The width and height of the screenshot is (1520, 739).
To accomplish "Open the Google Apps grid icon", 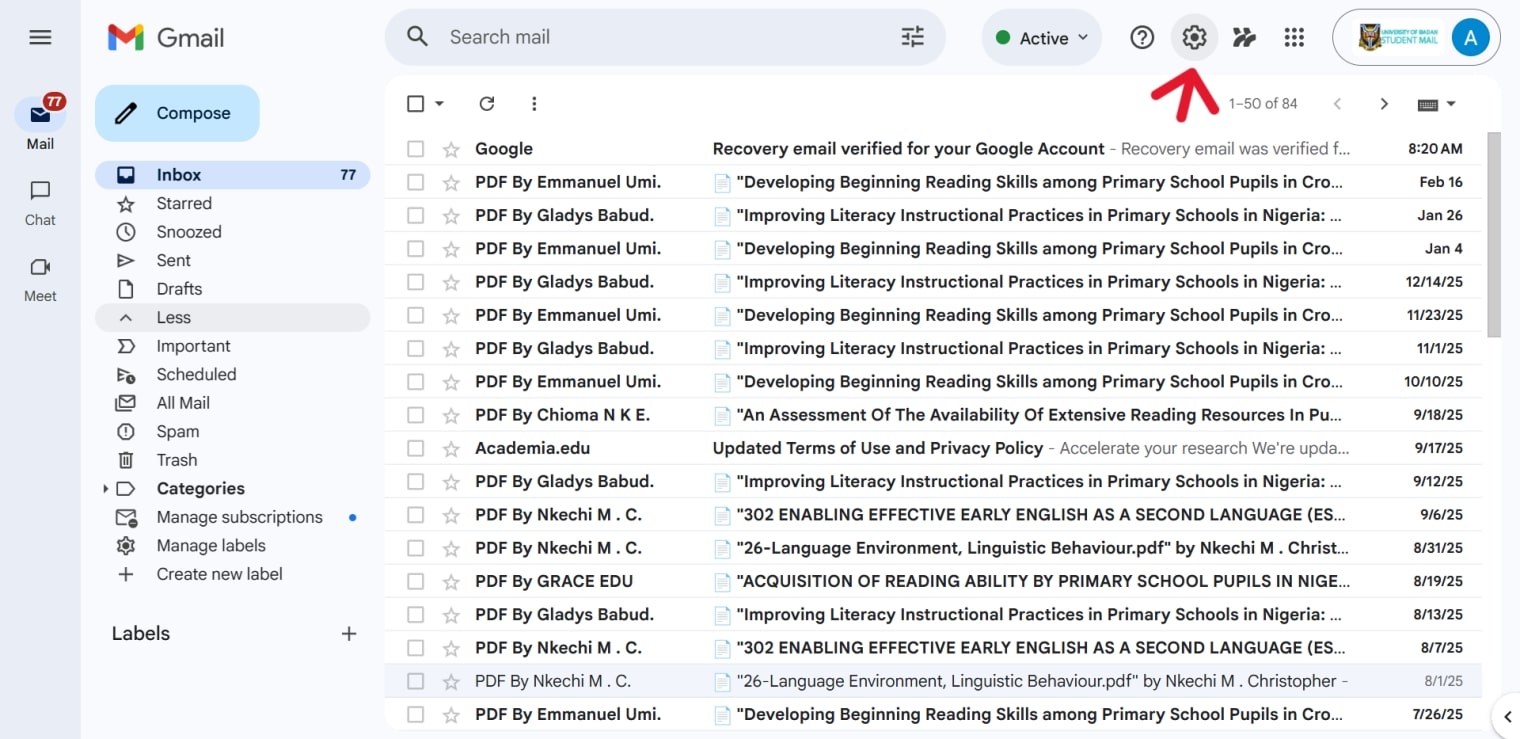I will (1294, 37).
